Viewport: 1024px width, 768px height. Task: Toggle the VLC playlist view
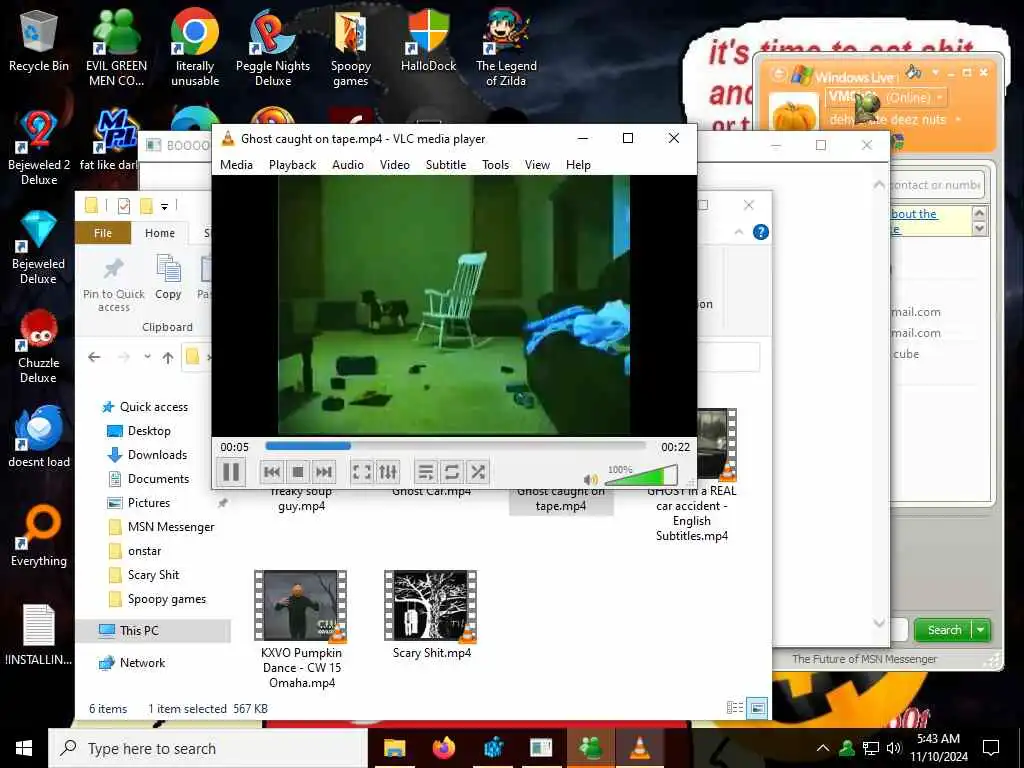pos(426,472)
